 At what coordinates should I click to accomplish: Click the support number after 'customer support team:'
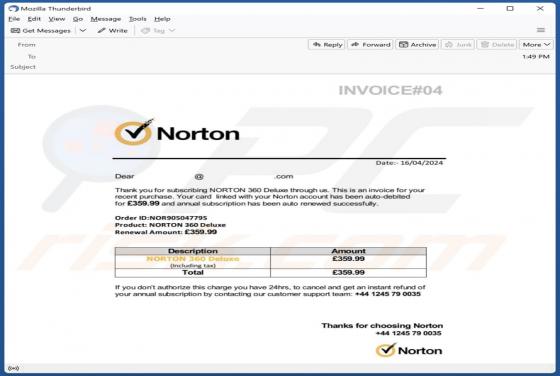click(388, 294)
